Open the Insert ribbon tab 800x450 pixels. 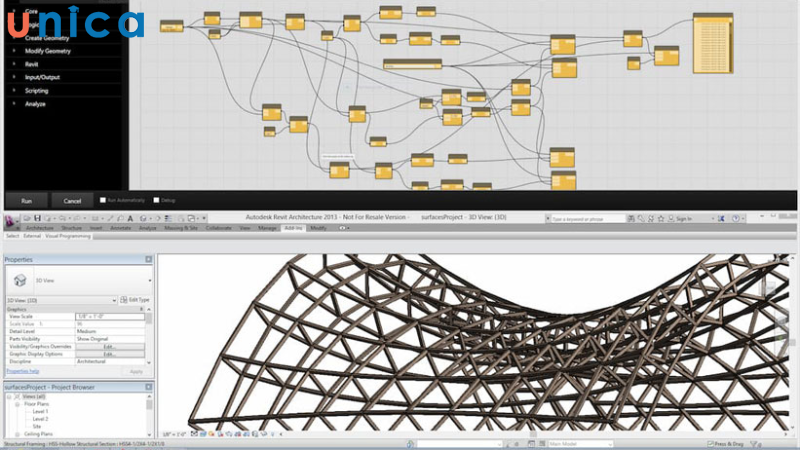(96, 228)
